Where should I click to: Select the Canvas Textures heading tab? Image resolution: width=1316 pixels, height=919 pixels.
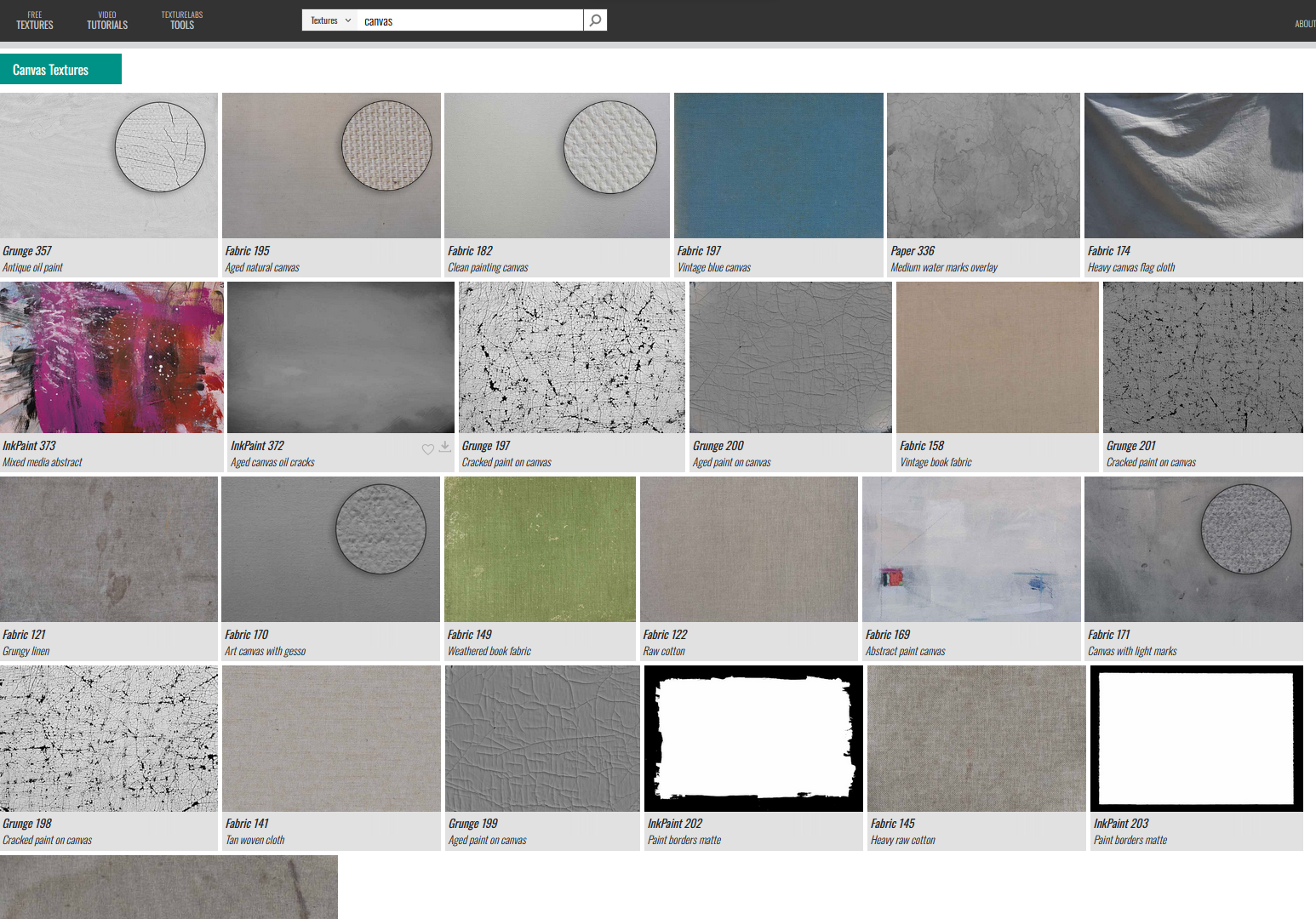point(60,69)
